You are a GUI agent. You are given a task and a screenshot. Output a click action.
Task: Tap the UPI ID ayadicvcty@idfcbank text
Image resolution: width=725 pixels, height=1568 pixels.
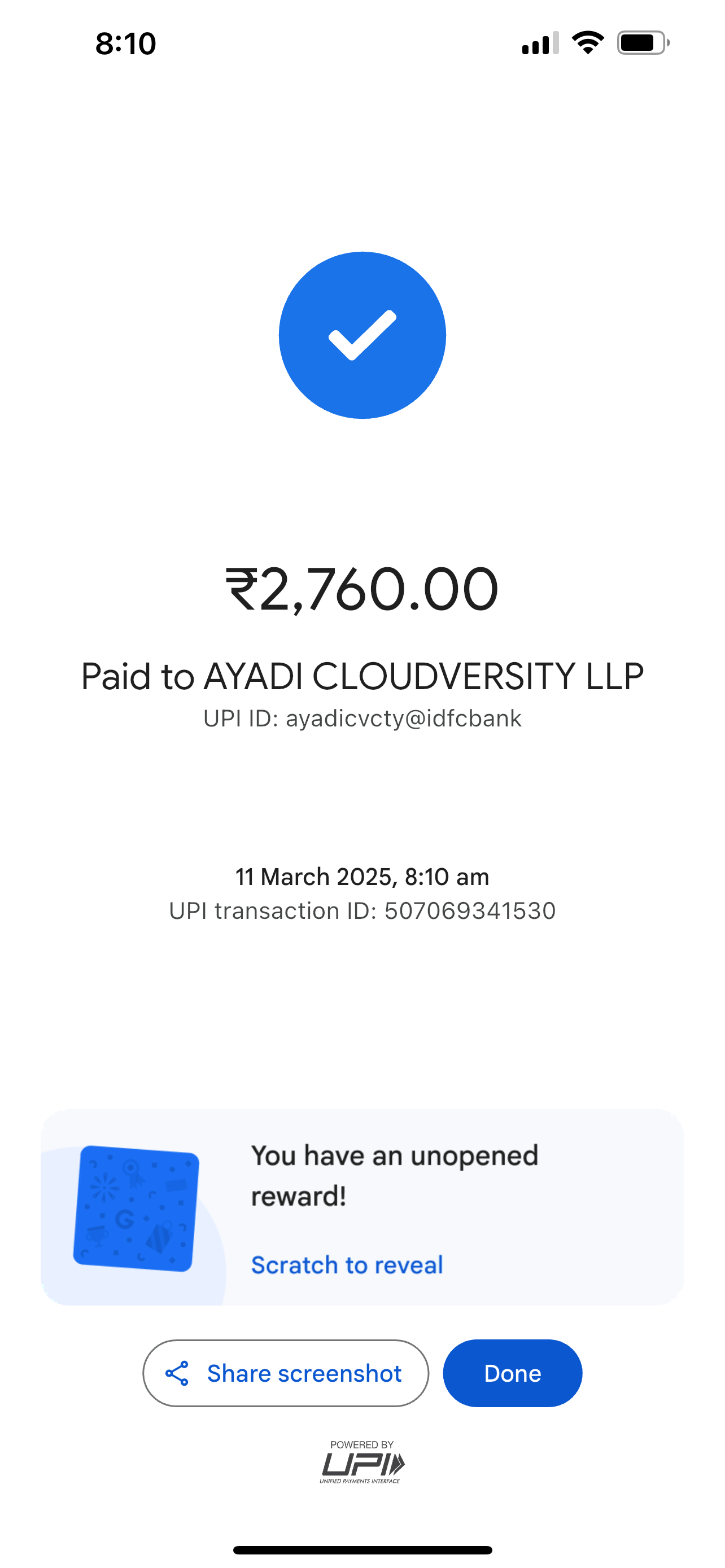point(362,719)
